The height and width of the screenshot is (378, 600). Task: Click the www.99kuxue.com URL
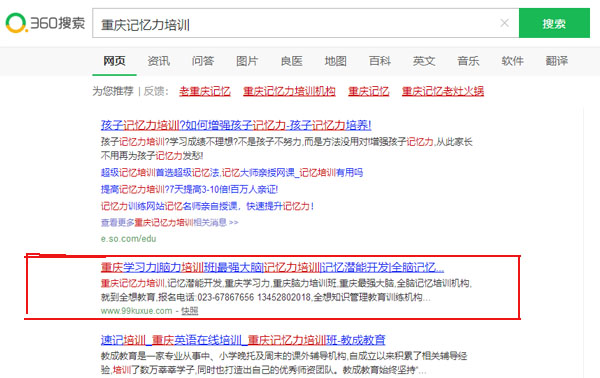coord(137,311)
